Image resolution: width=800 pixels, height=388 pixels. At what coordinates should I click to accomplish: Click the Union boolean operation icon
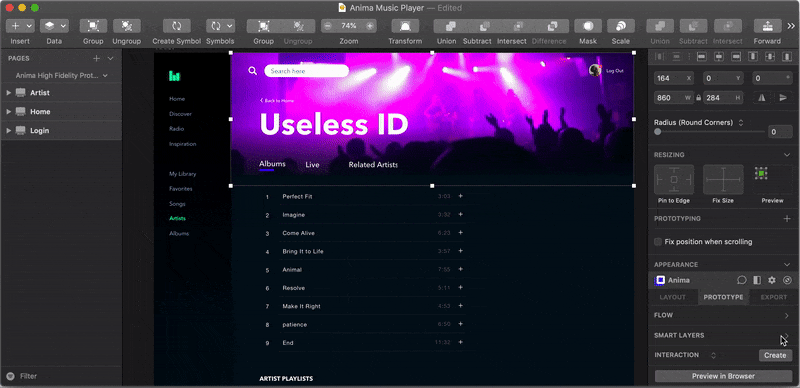[x=451, y=26]
